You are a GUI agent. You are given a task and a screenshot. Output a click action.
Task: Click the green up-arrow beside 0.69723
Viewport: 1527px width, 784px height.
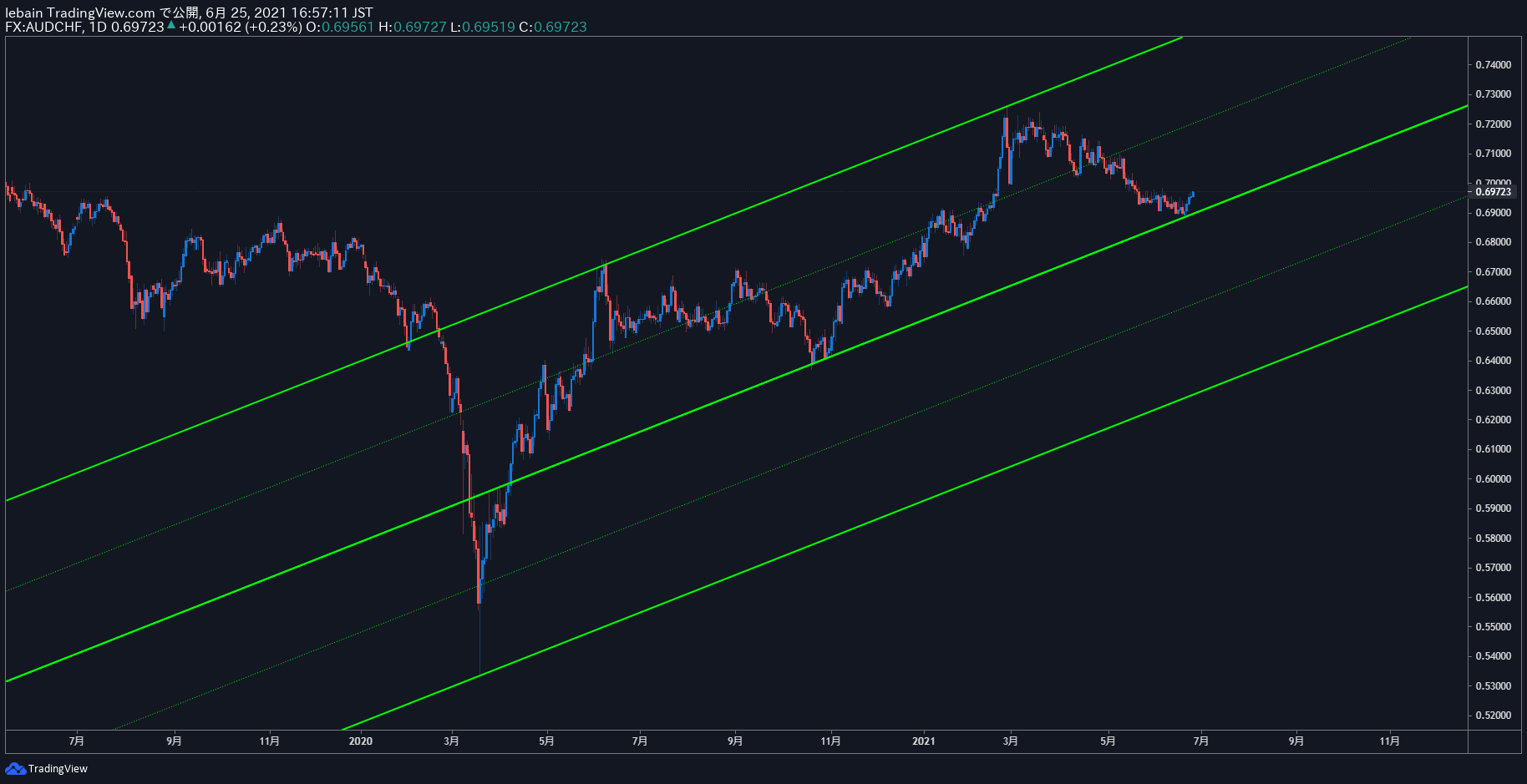coord(171,26)
